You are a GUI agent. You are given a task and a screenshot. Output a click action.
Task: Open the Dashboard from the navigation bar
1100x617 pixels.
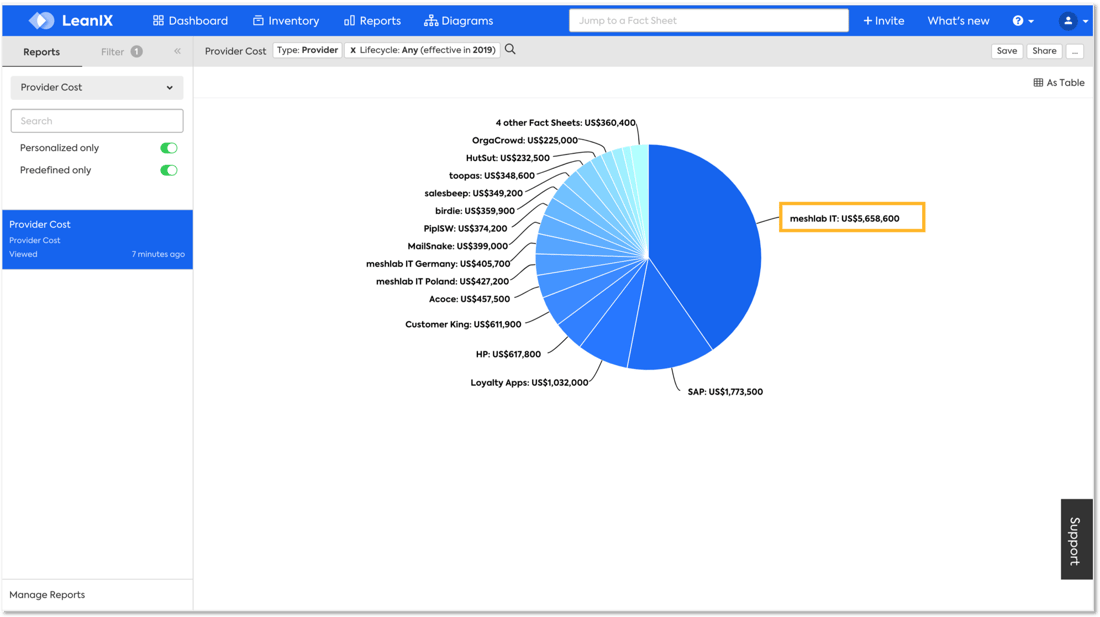(x=190, y=20)
